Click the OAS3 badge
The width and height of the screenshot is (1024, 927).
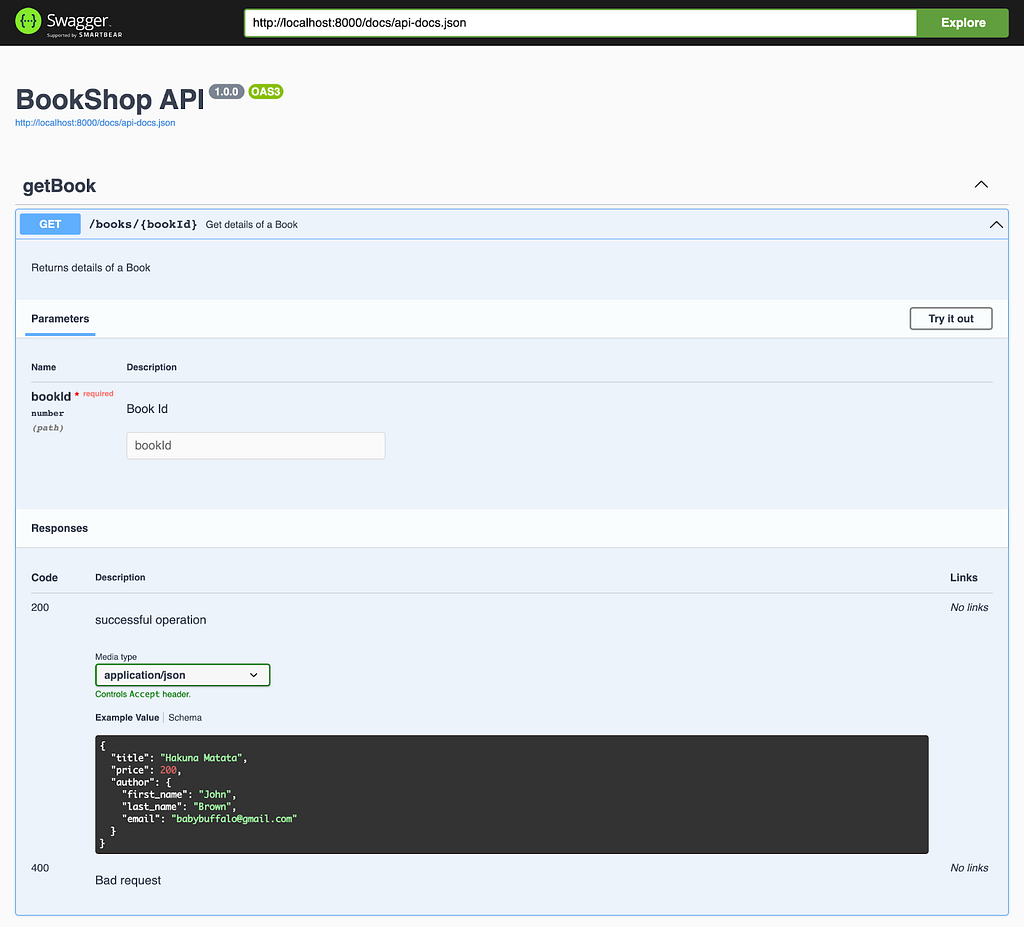pos(266,91)
